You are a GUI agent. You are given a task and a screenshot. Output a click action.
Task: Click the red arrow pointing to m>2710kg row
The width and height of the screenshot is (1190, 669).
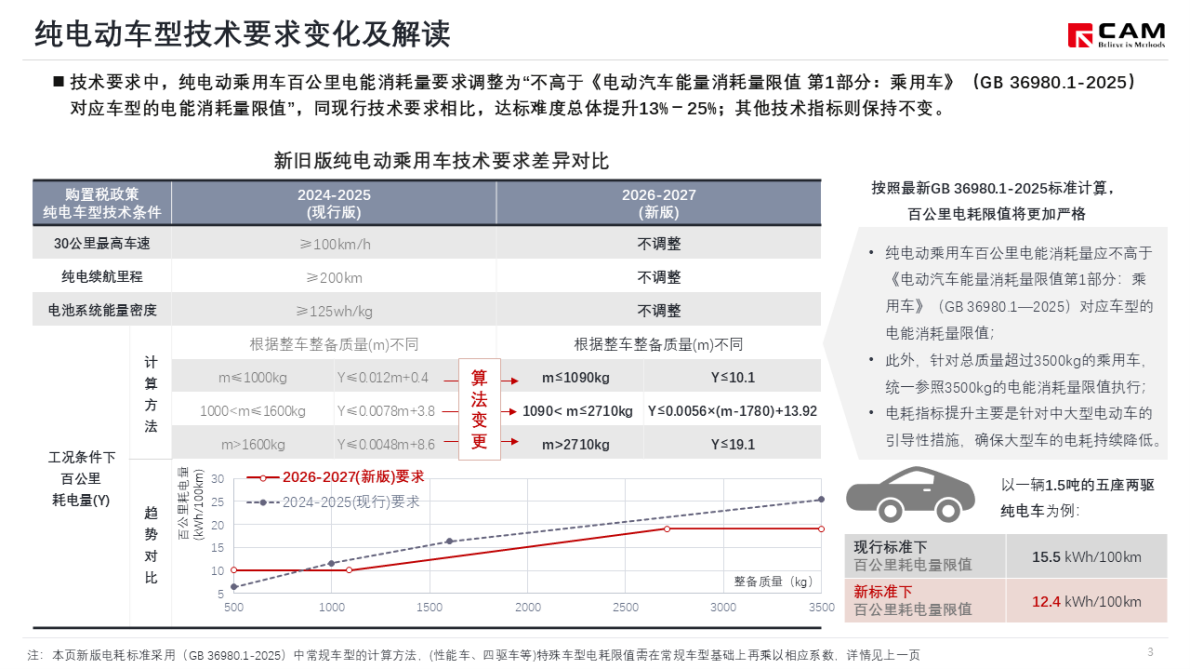(511, 440)
